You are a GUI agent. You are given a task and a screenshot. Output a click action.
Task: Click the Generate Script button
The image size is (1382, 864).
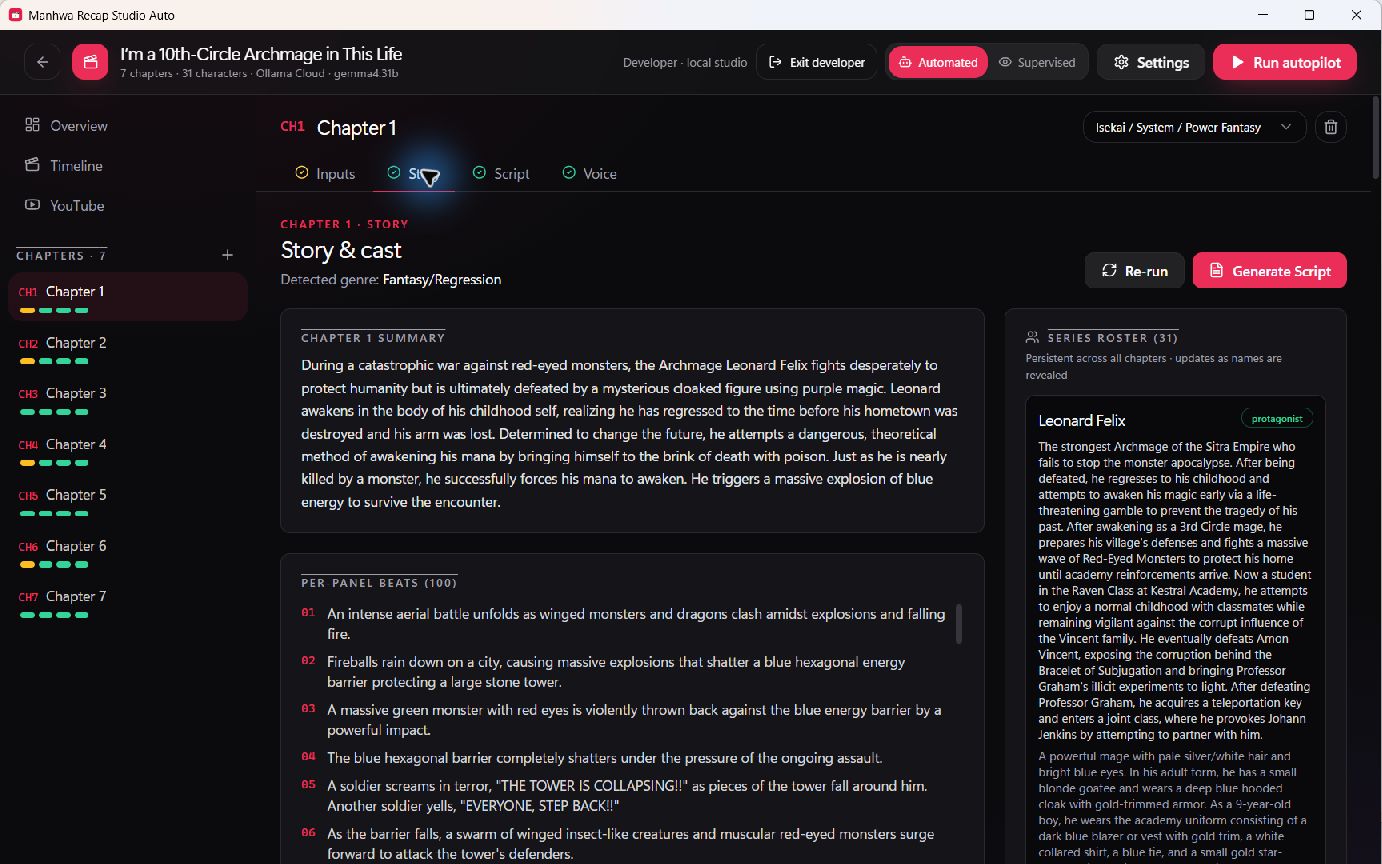pyautogui.click(x=1270, y=270)
